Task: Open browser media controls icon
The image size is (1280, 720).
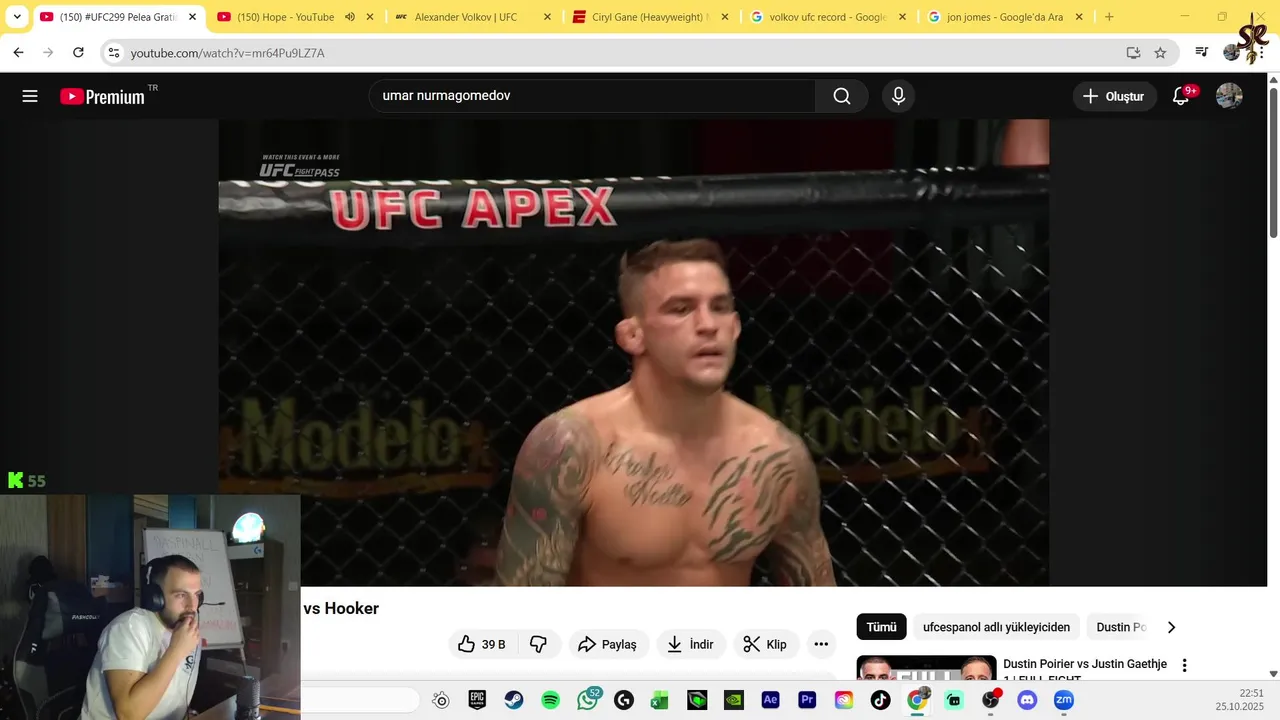Action: (1202, 53)
